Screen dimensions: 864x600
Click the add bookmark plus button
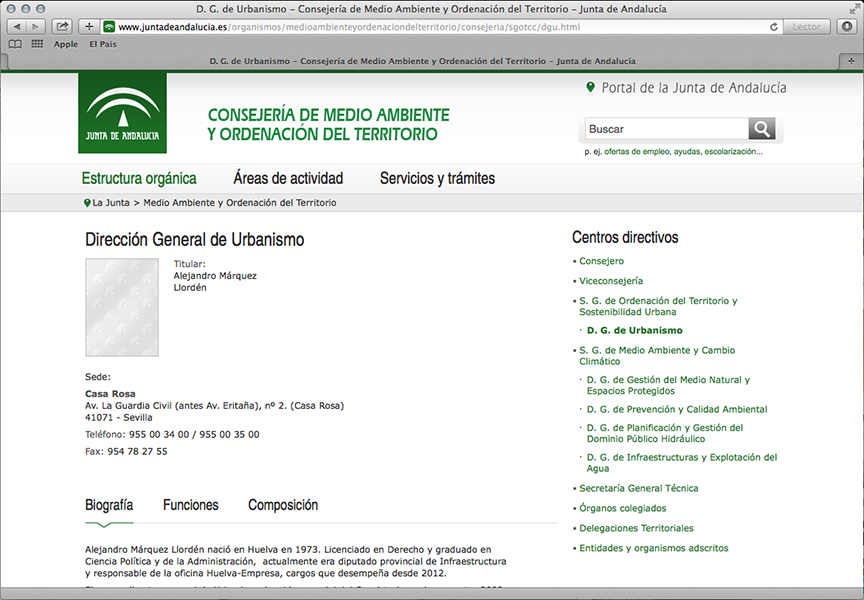tap(89, 27)
